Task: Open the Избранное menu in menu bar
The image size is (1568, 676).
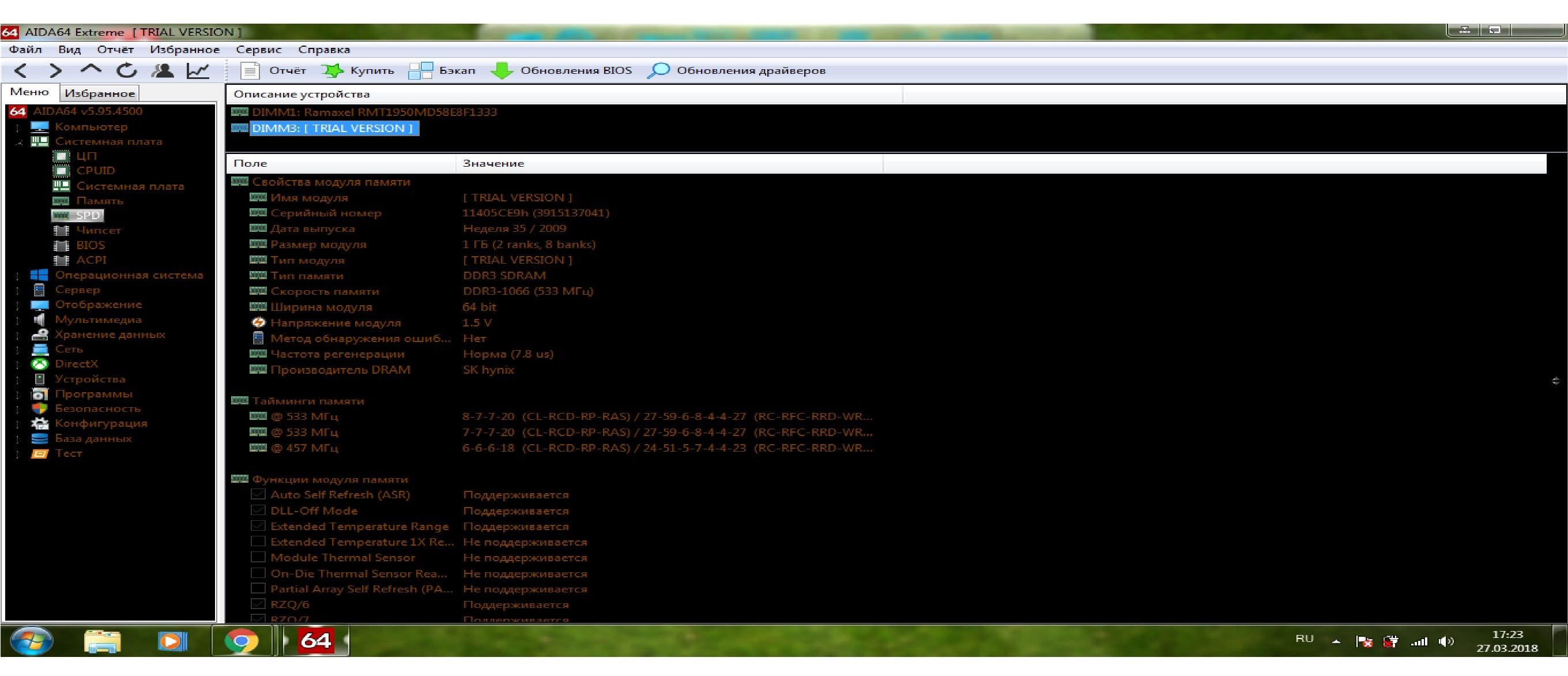Action: 185,50
